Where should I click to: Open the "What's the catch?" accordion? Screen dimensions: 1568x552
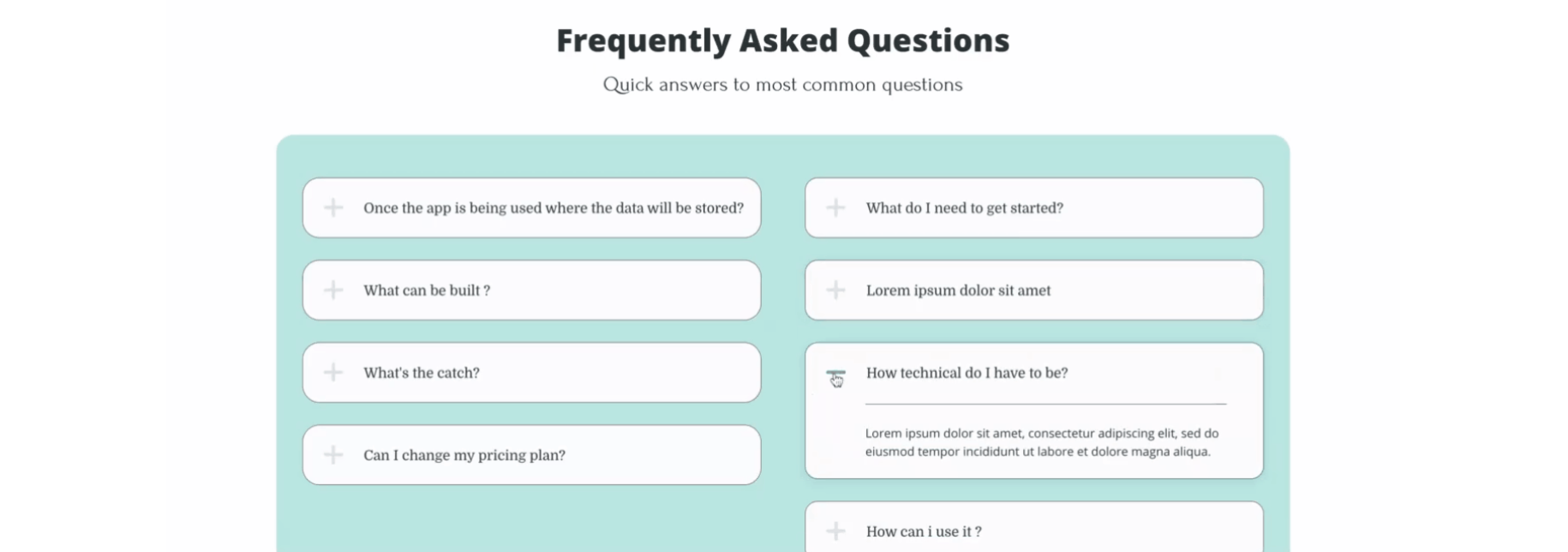click(422, 373)
